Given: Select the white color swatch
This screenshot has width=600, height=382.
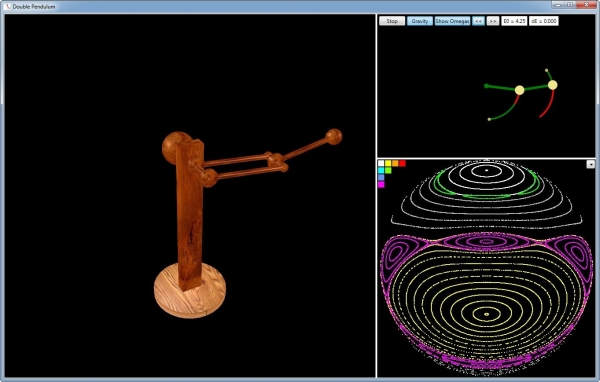Looking at the screenshot, I should [x=381, y=163].
